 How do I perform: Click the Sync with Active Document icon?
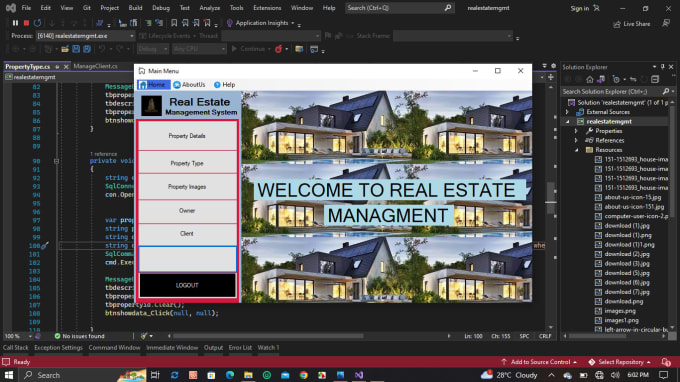coord(633,79)
